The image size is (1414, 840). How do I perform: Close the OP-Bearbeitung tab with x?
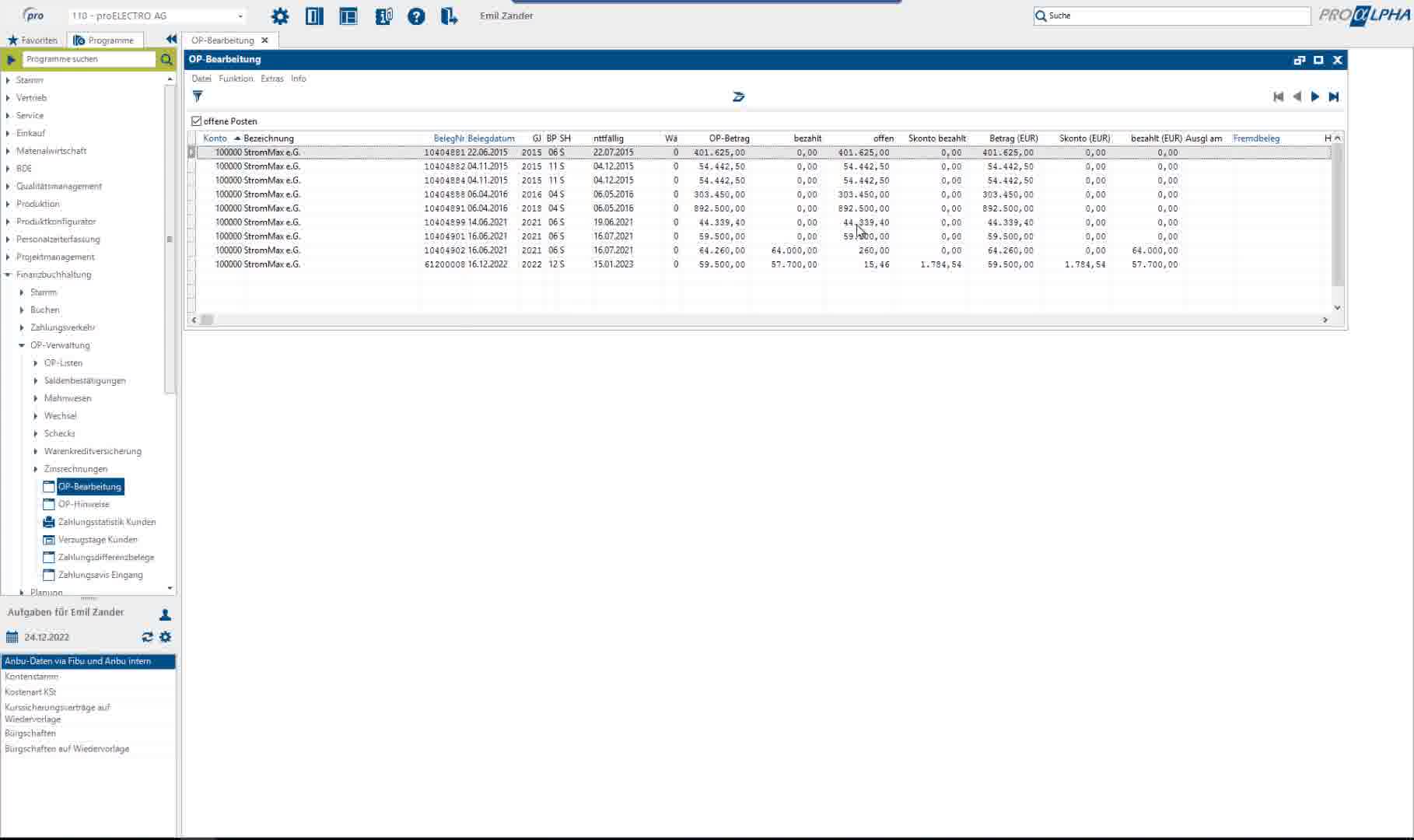264,40
